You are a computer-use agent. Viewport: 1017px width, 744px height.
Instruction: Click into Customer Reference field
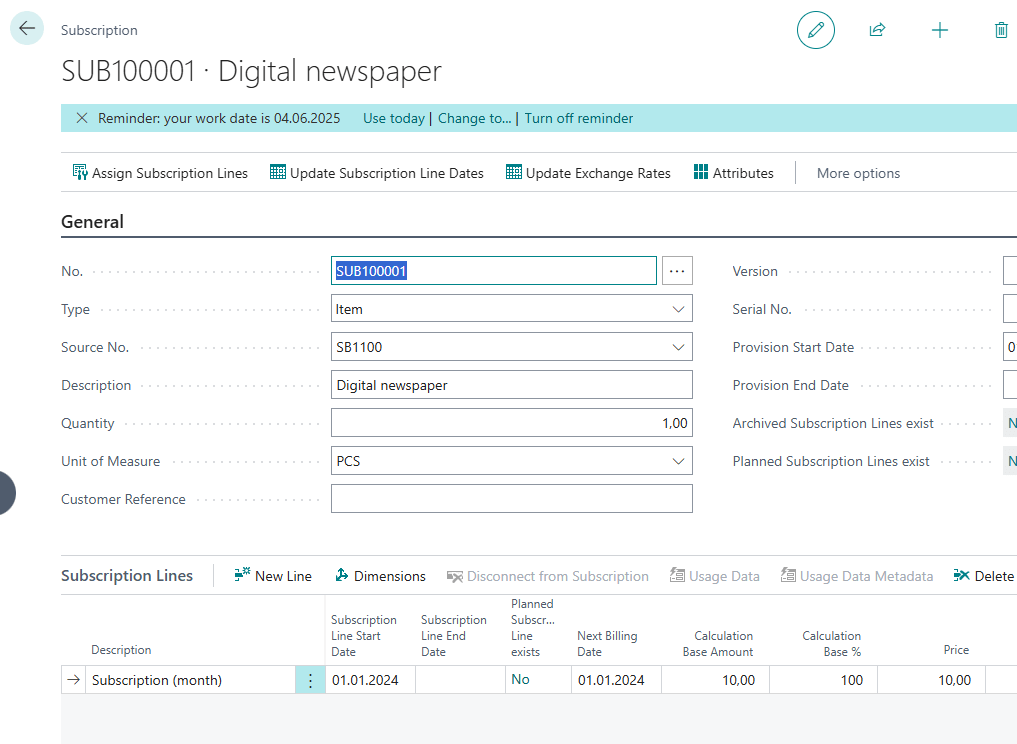click(511, 499)
